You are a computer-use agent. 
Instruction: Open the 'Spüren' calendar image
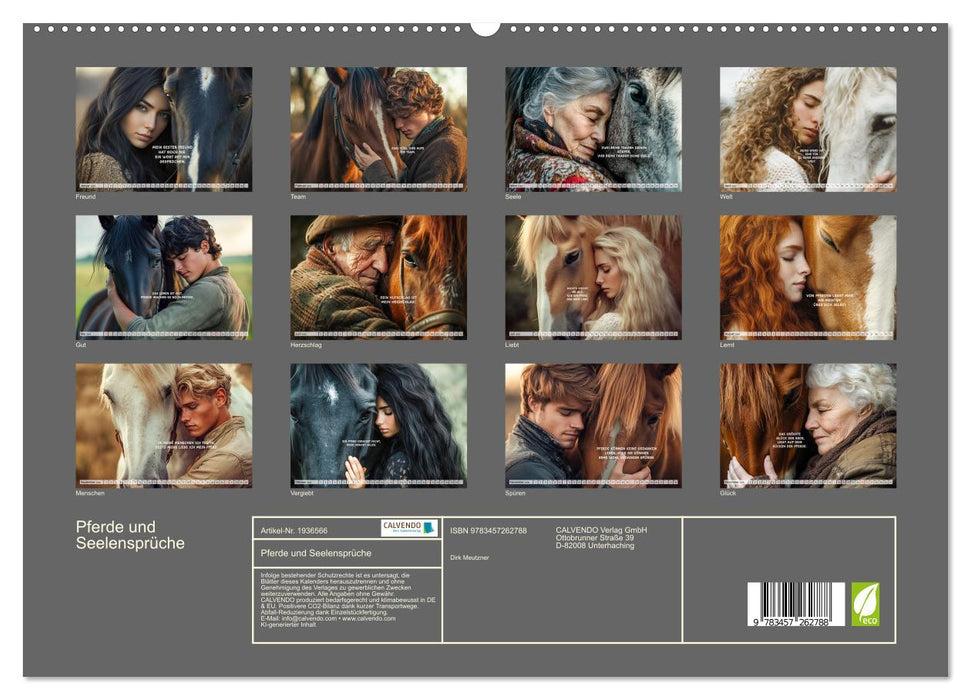pyautogui.click(x=593, y=425)
